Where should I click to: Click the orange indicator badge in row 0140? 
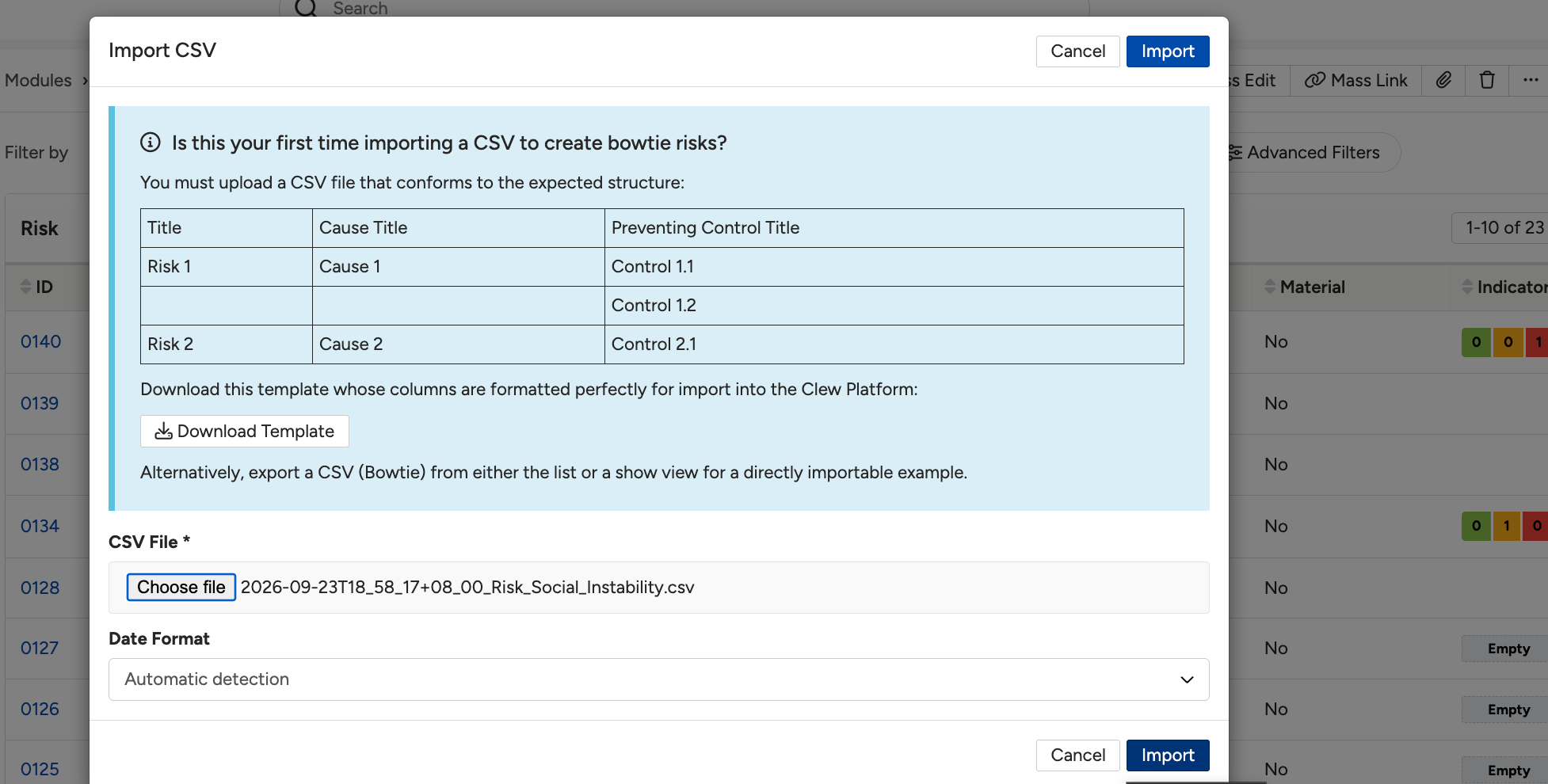pyautogui.click(x=1508, y=342)
